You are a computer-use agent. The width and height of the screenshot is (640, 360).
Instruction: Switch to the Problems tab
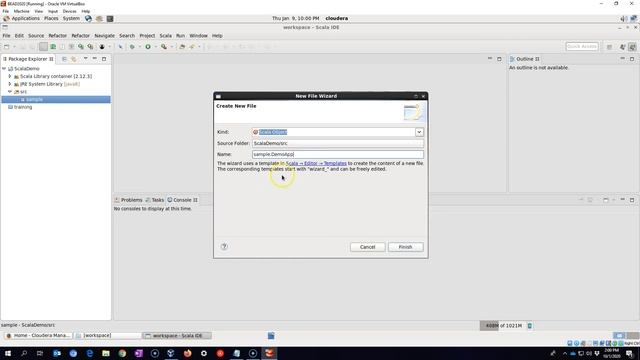129,200
